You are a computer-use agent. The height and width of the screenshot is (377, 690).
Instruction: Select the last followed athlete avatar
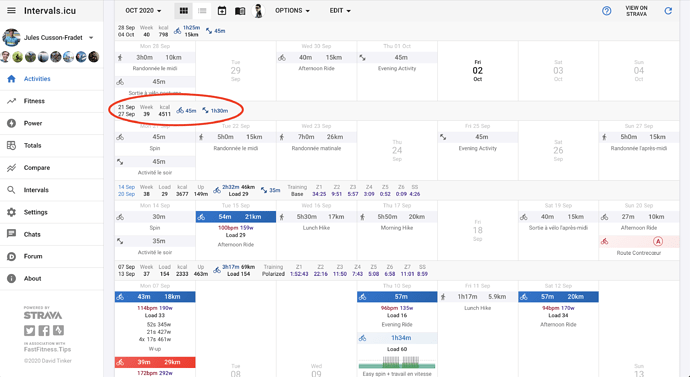[93, 57]
